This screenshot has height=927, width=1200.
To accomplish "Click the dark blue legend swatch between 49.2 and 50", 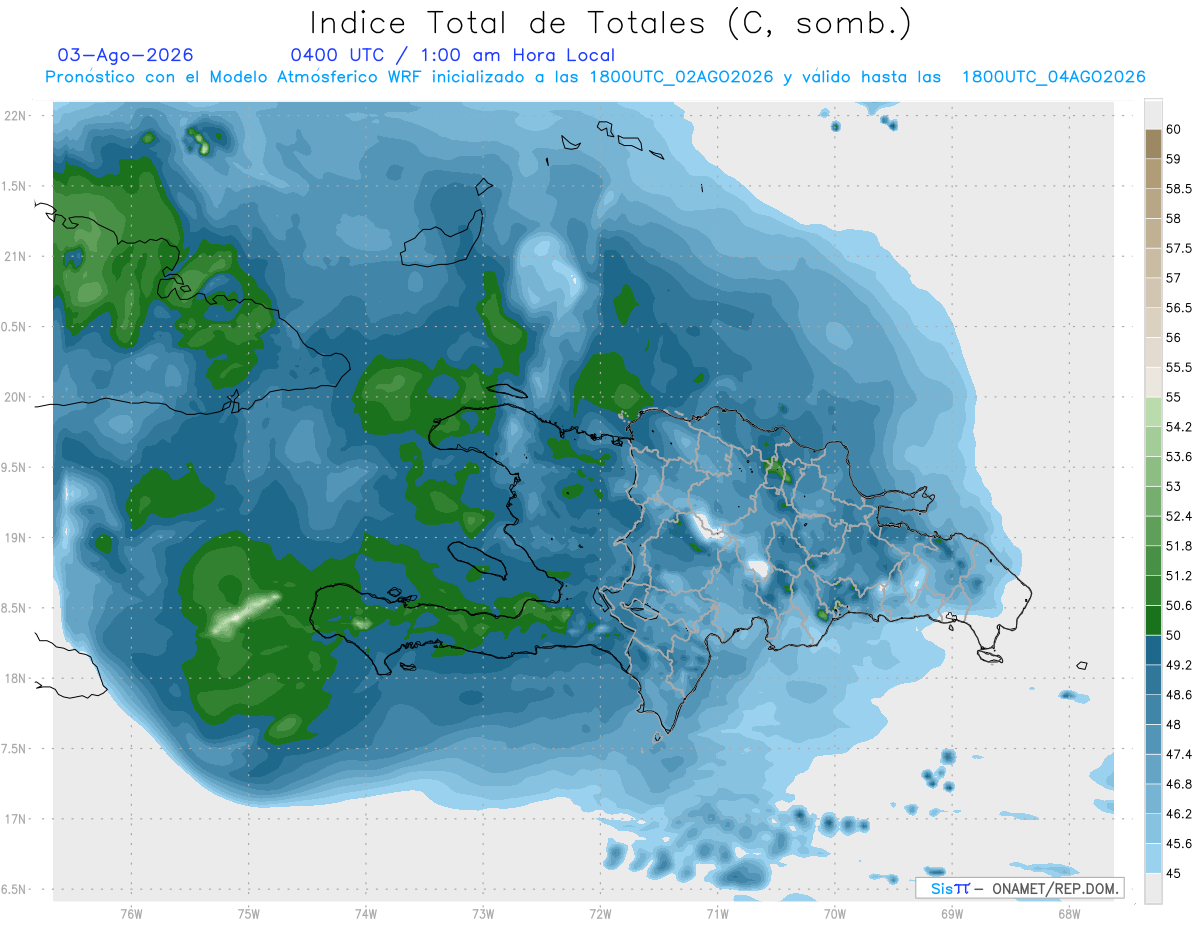I will (x=1153, y=650).
